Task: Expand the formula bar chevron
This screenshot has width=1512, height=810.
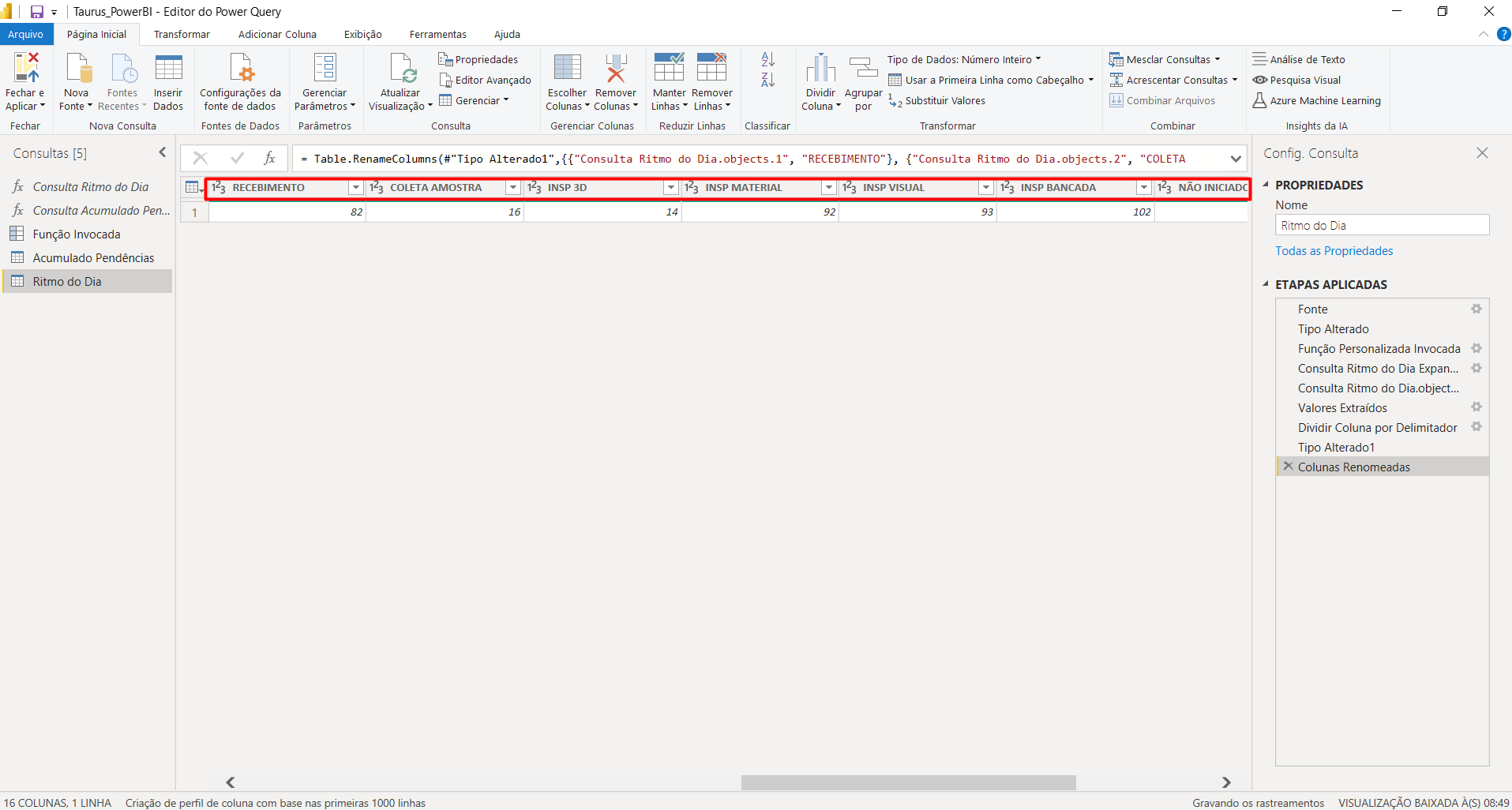Action: pos(1236,159)
